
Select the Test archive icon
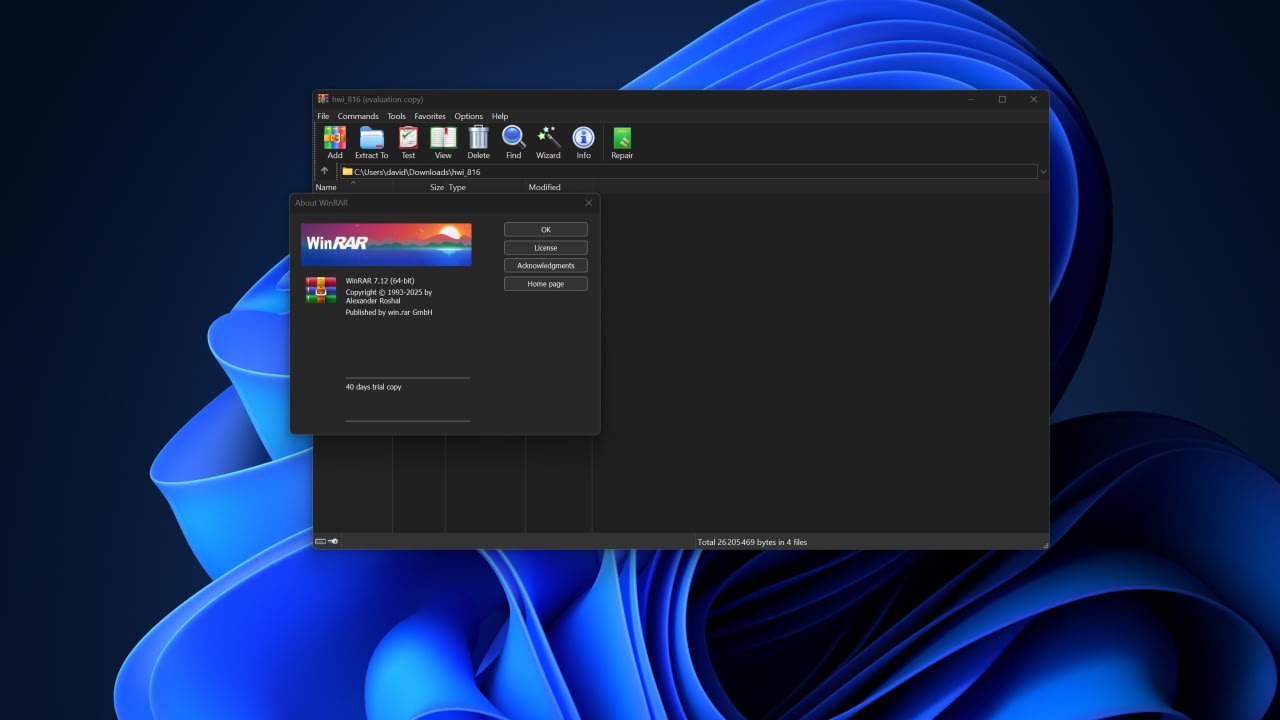point(408,139)
